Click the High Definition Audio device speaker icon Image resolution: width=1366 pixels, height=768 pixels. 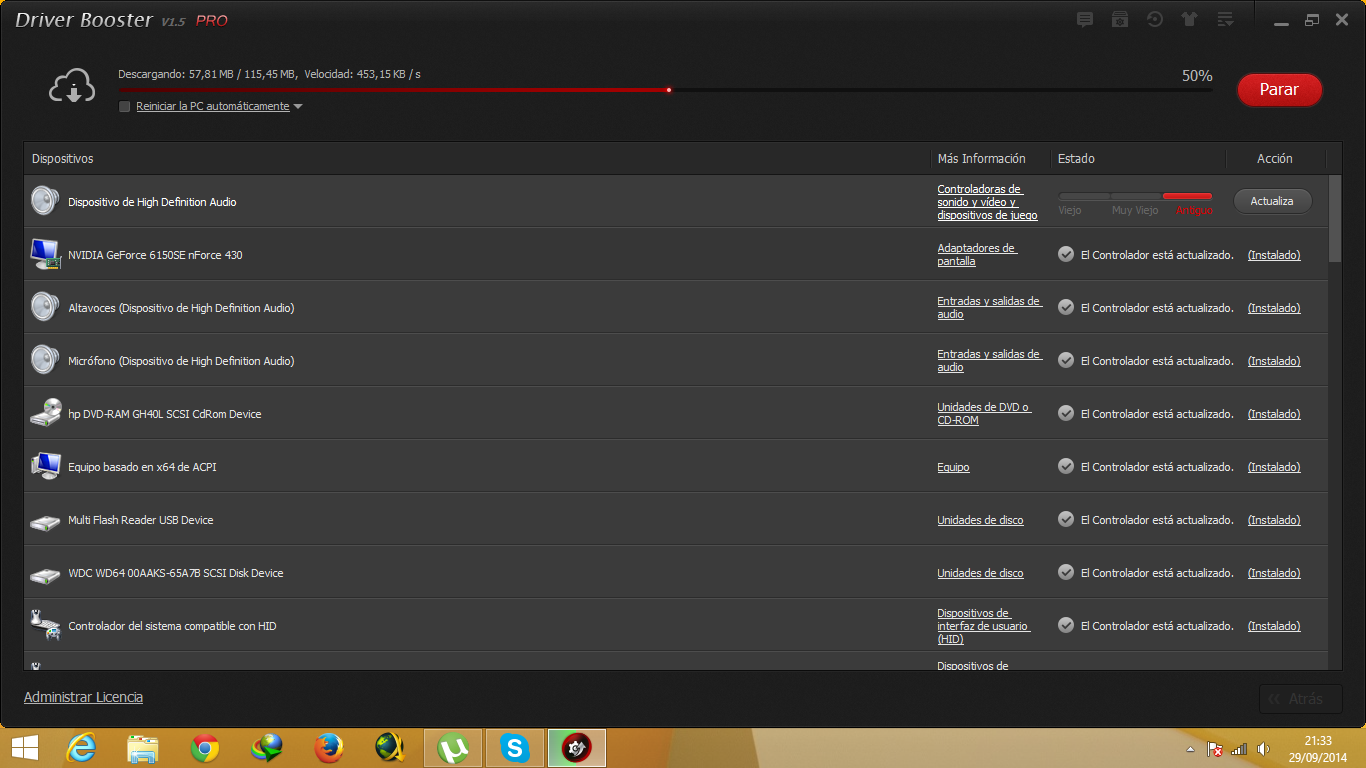45,201
